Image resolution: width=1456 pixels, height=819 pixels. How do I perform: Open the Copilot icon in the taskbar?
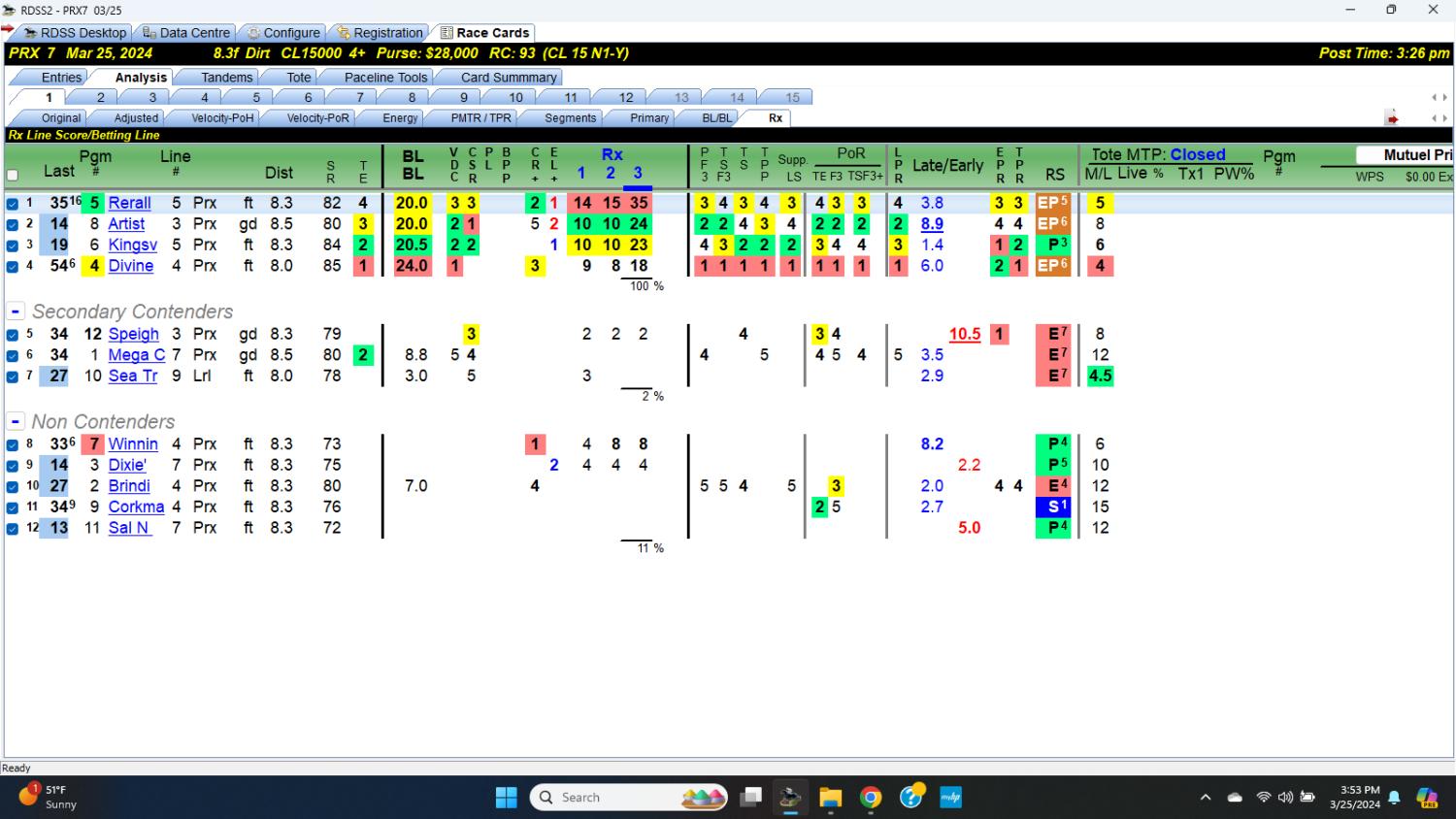(1427, 798)
